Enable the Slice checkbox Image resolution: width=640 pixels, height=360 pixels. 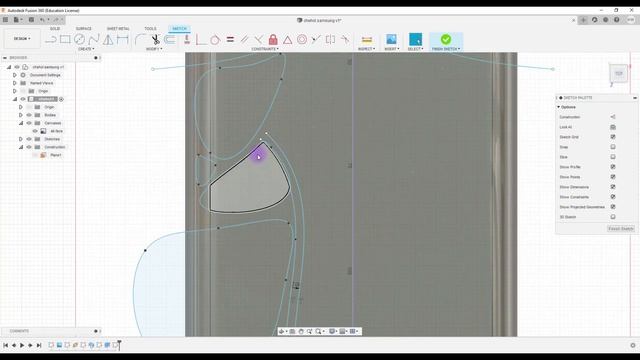(613, 157)
